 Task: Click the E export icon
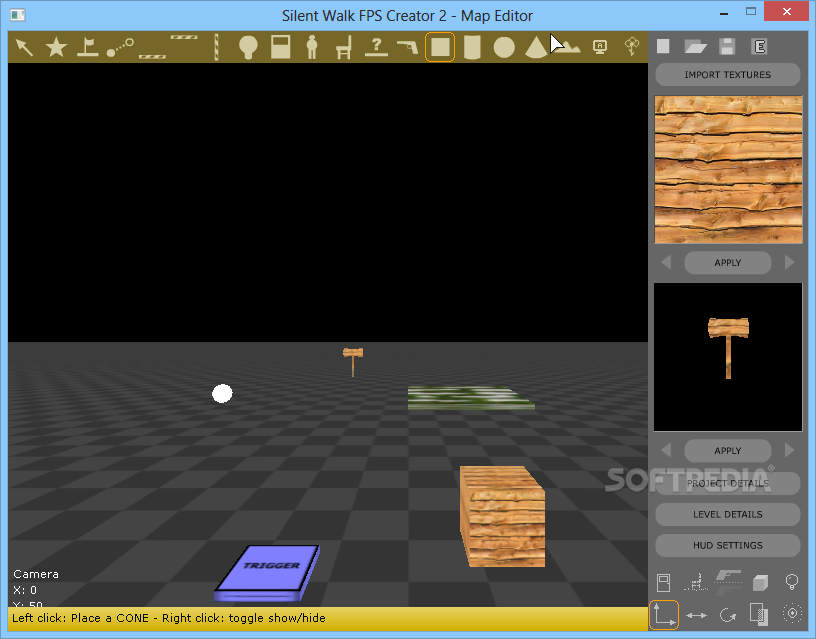tap(759, 47)
